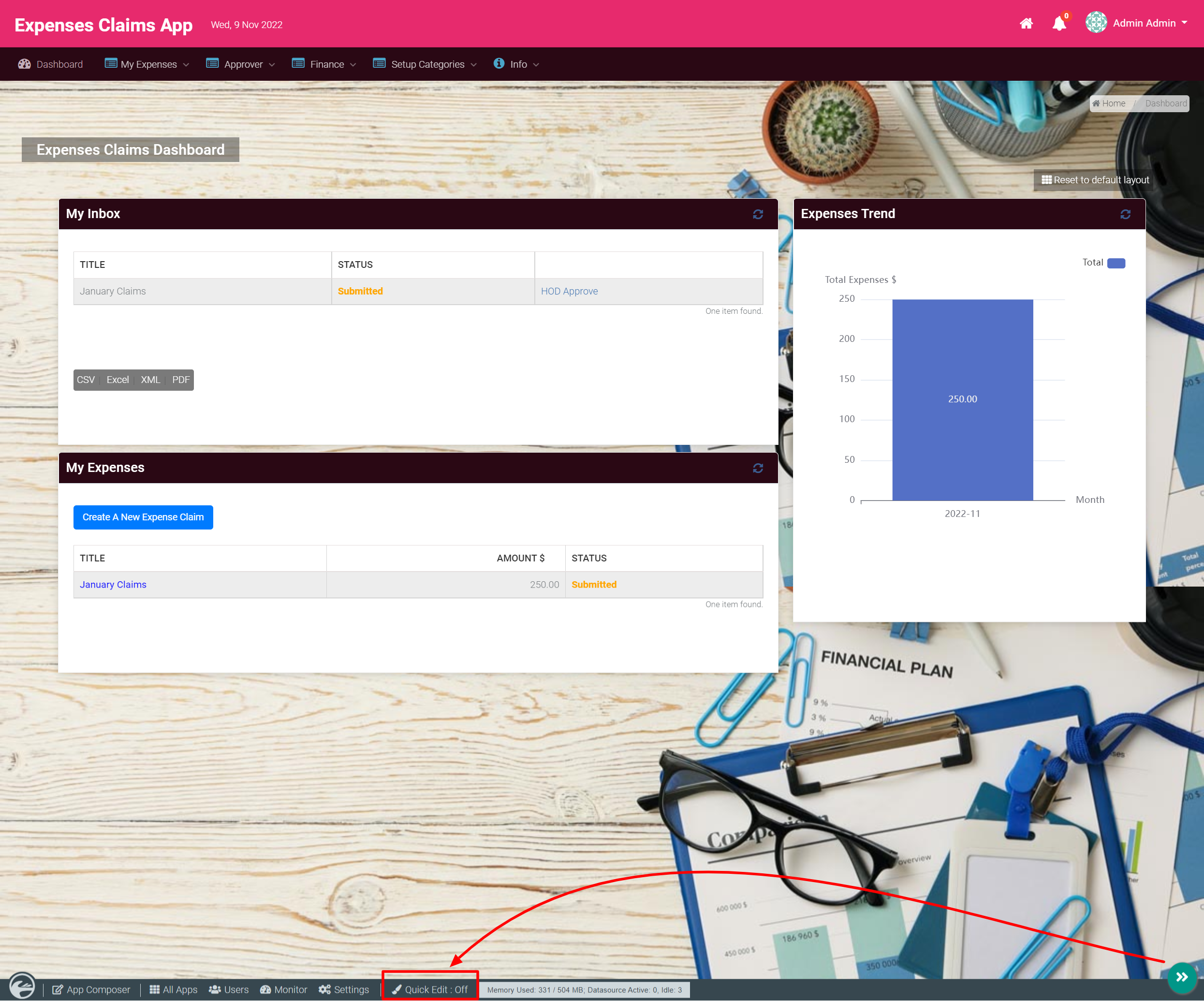This screenshot has height=1001, width=1204.
Task: Expand the My Expenses menu
Action: pos(147,64)
